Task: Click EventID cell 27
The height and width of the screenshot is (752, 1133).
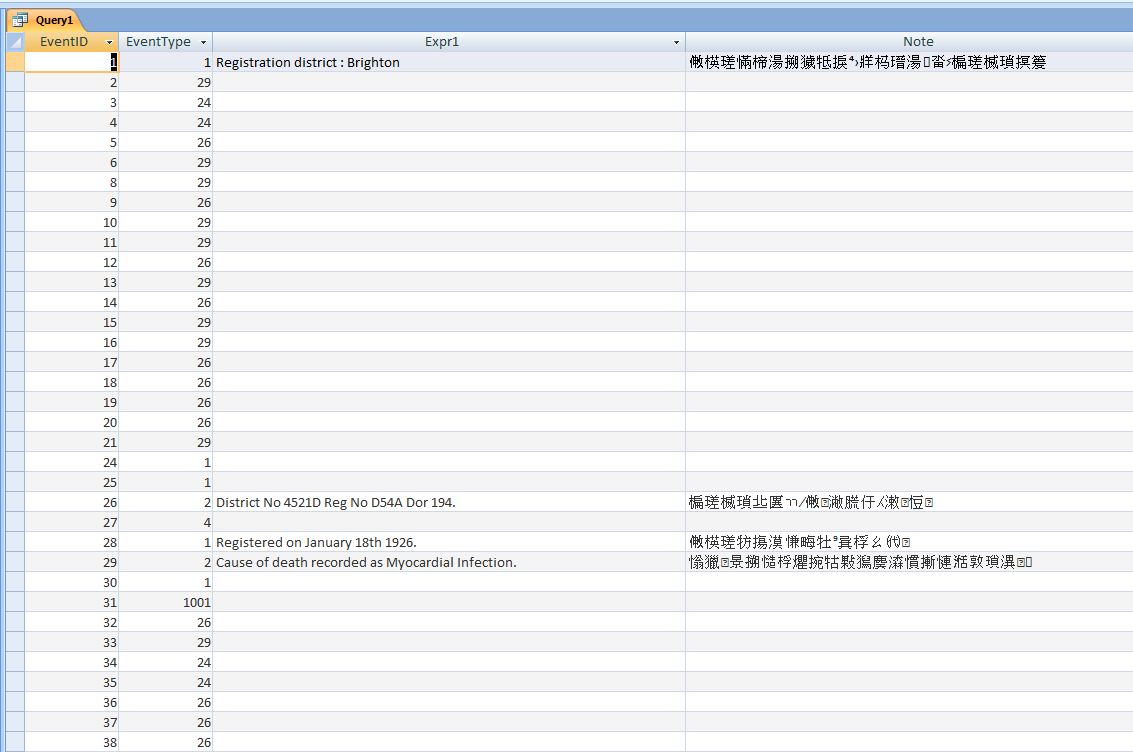Action: pos(72,522)
